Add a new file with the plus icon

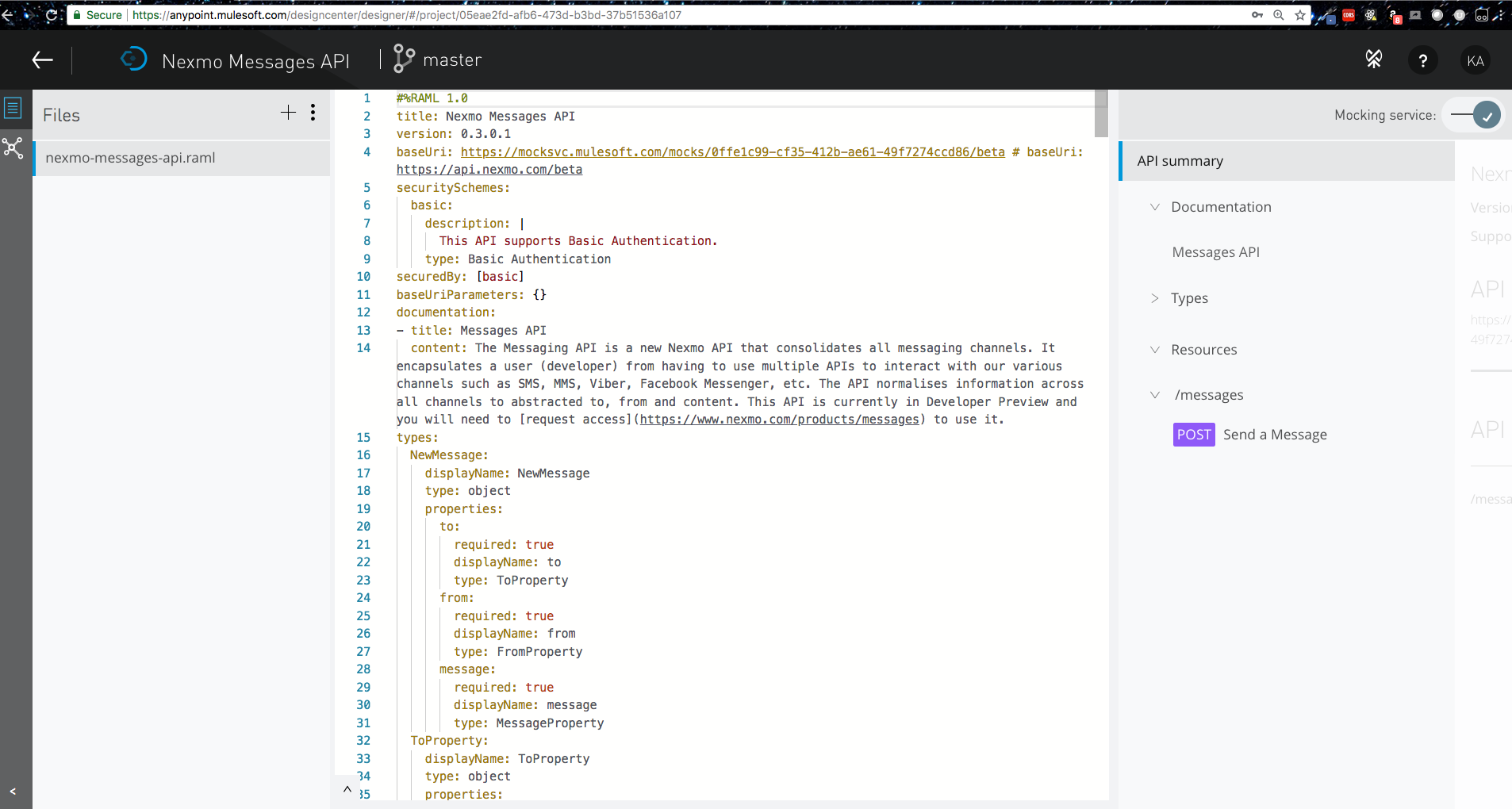click(288, 113)
